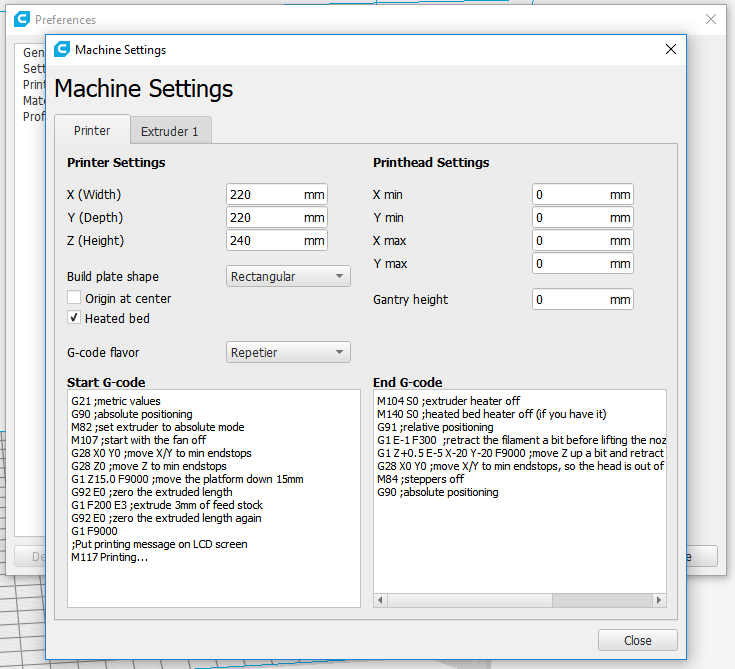735x669 pixels.
Task: Edit the X (Width) value field
Action: click(277, 195)
